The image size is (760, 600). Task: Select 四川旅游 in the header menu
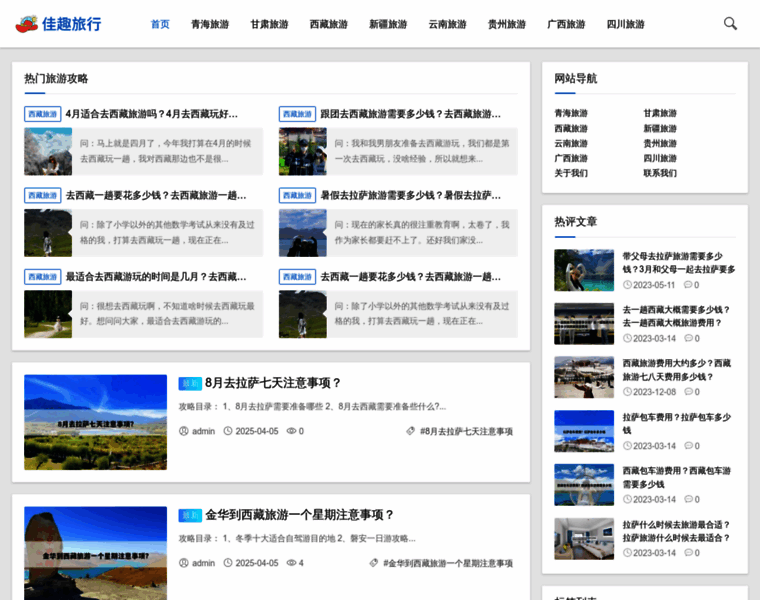(625, 24)
